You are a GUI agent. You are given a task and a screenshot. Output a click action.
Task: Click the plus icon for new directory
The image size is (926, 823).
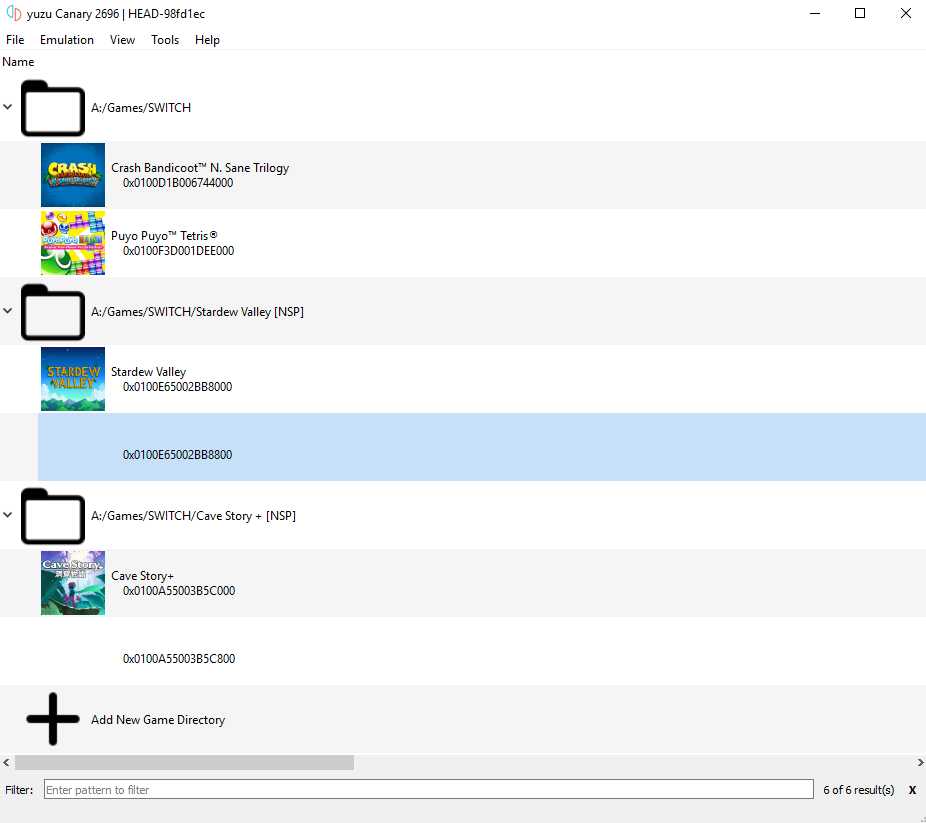point(53,719)
